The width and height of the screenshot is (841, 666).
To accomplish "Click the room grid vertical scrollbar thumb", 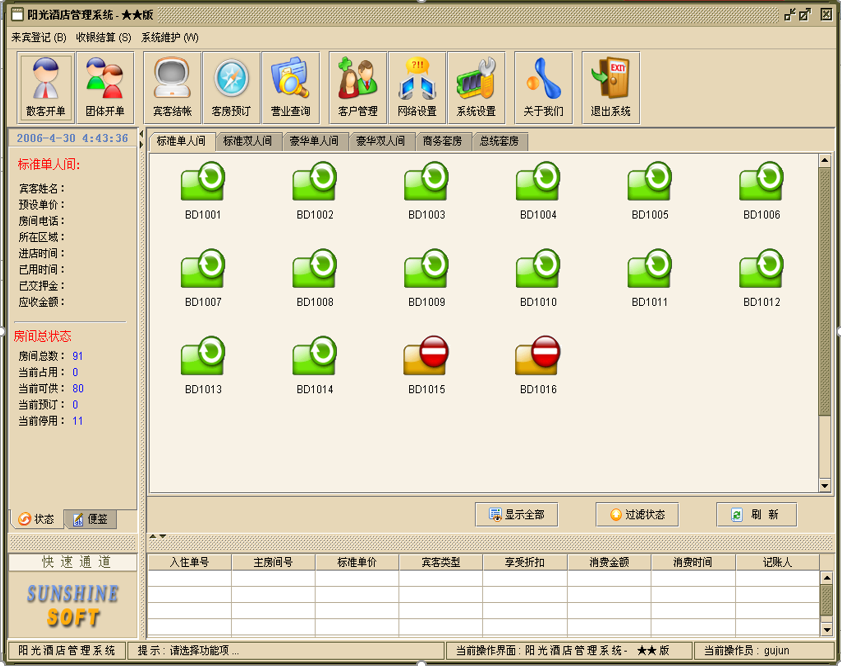I will 825,291.
